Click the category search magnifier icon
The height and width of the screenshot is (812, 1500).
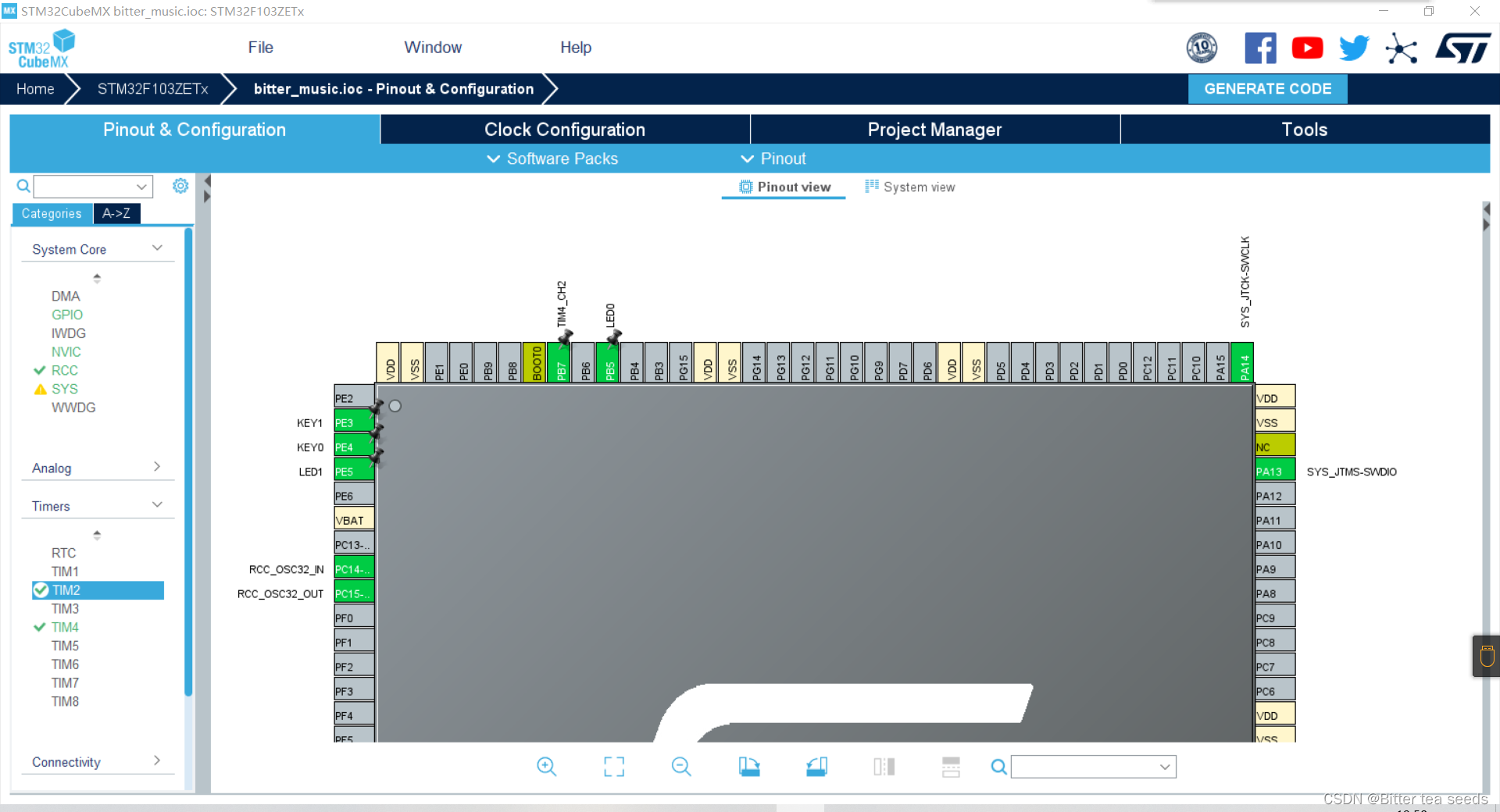tap(23, 186)
